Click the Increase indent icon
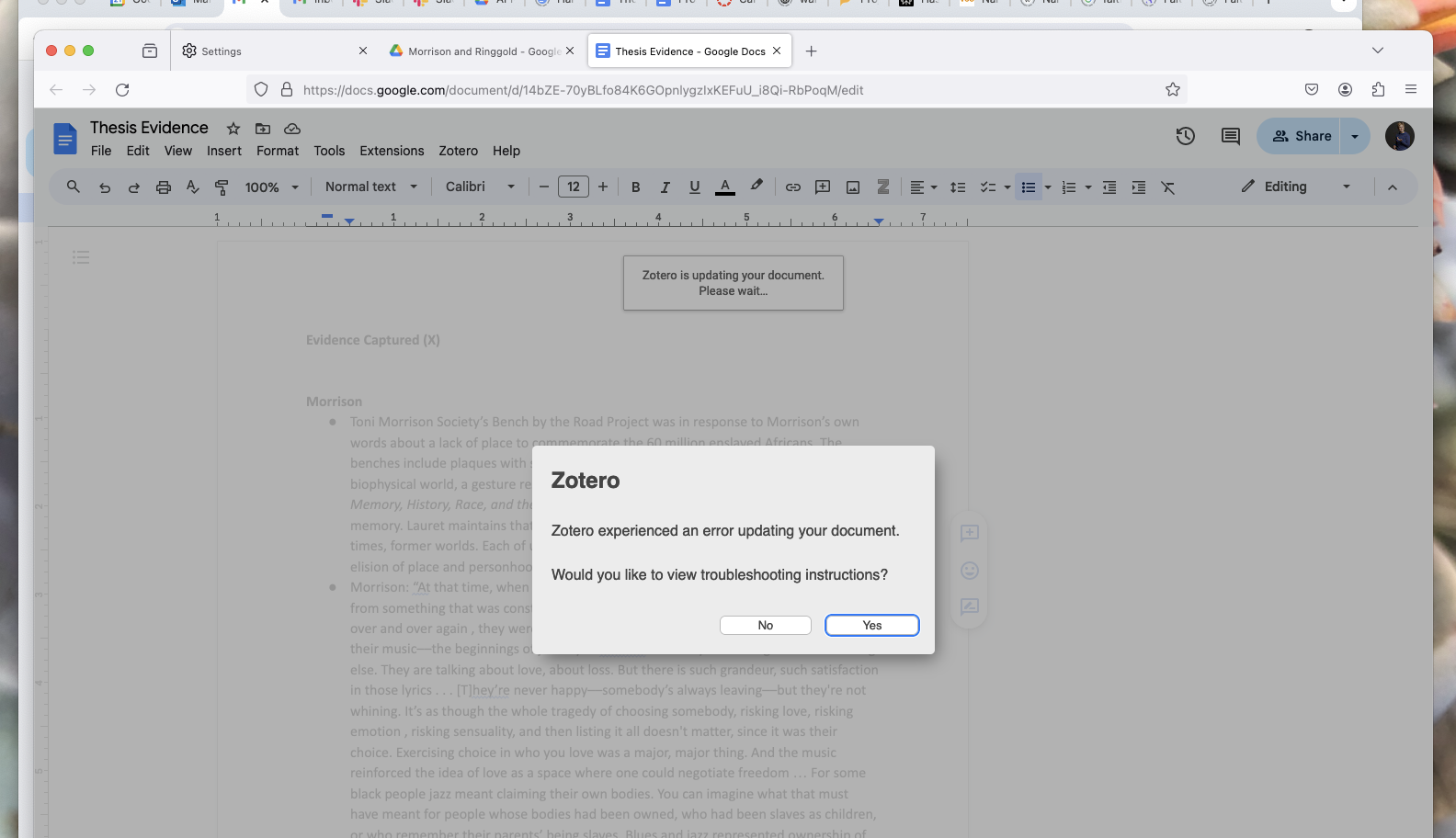Screen dimensions: 1456x838 1139,187
